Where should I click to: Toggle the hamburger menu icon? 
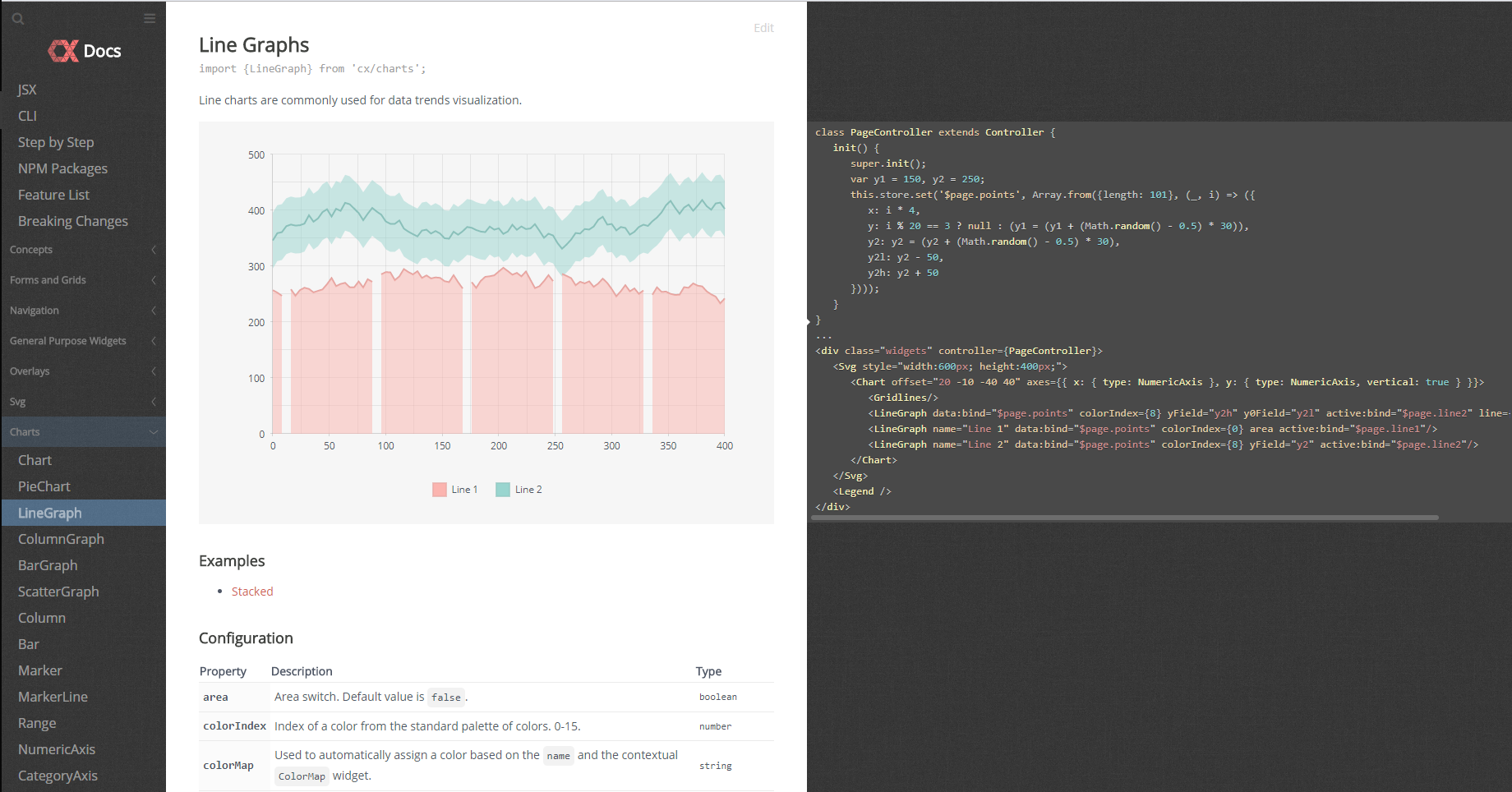tap(150, 18)
